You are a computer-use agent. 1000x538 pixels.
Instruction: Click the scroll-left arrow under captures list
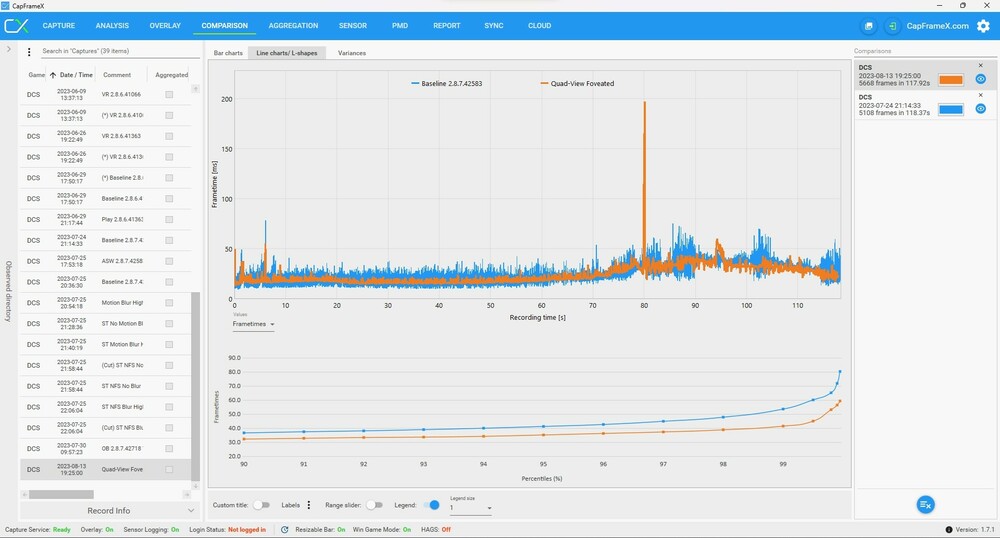pos(24,495)
